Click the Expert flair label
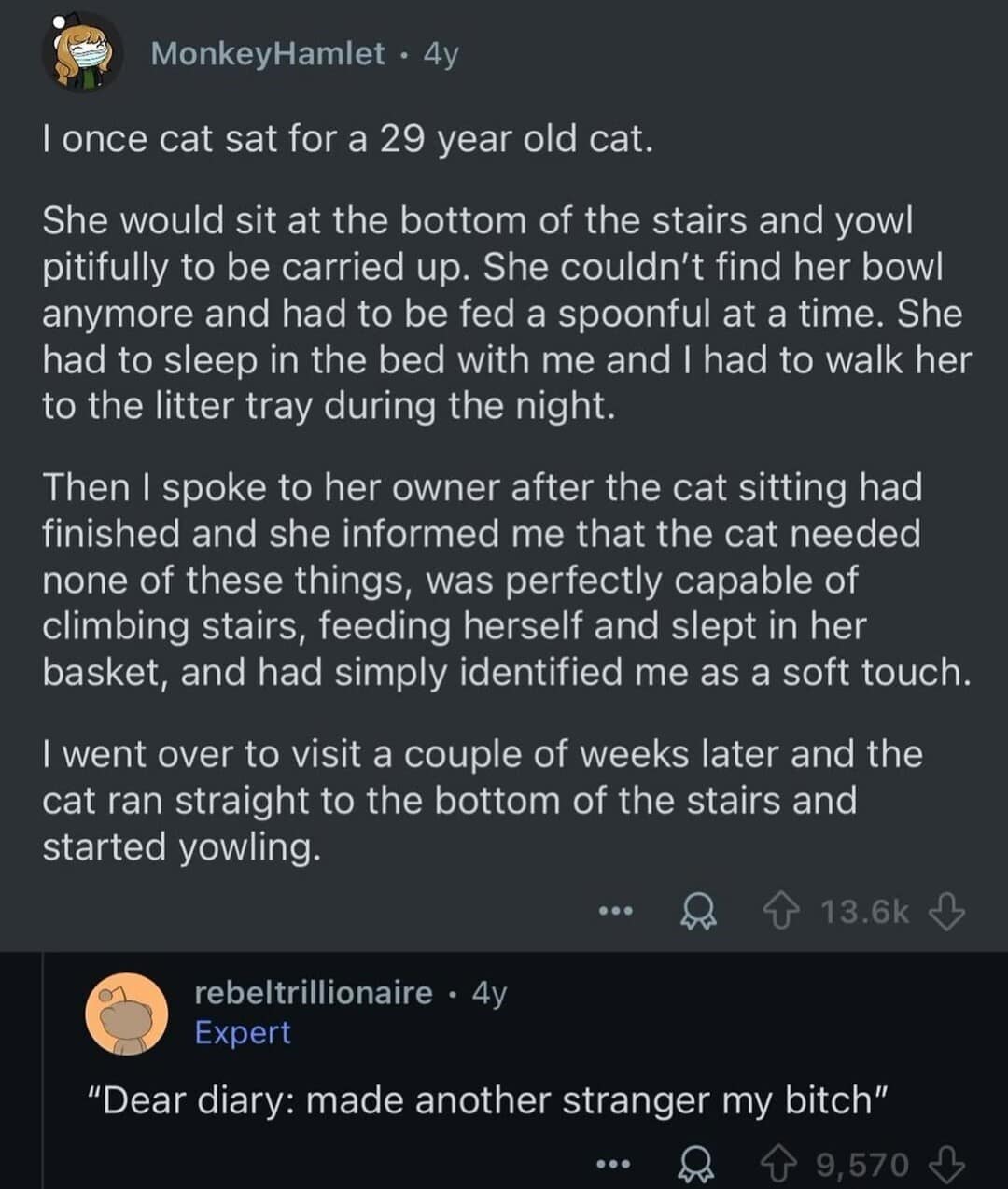1008x1189 pixels. pyautogui.click(x=243, y=1032)
